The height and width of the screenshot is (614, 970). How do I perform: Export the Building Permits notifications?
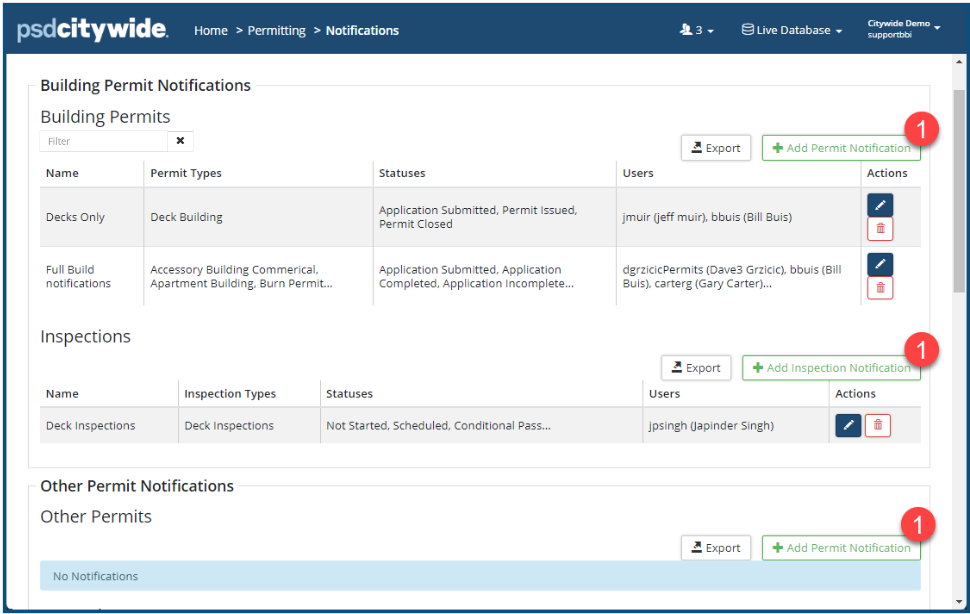pos(716,148)
